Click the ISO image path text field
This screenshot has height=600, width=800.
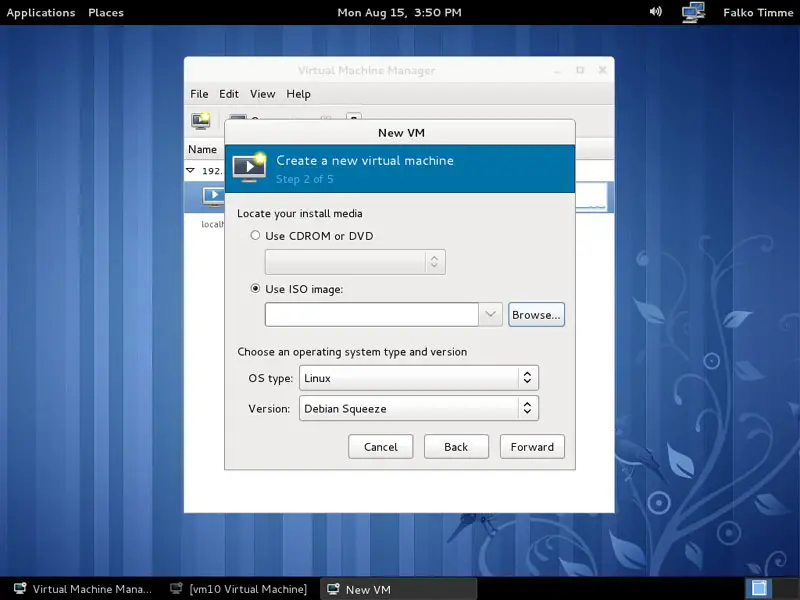click(372, 314)
